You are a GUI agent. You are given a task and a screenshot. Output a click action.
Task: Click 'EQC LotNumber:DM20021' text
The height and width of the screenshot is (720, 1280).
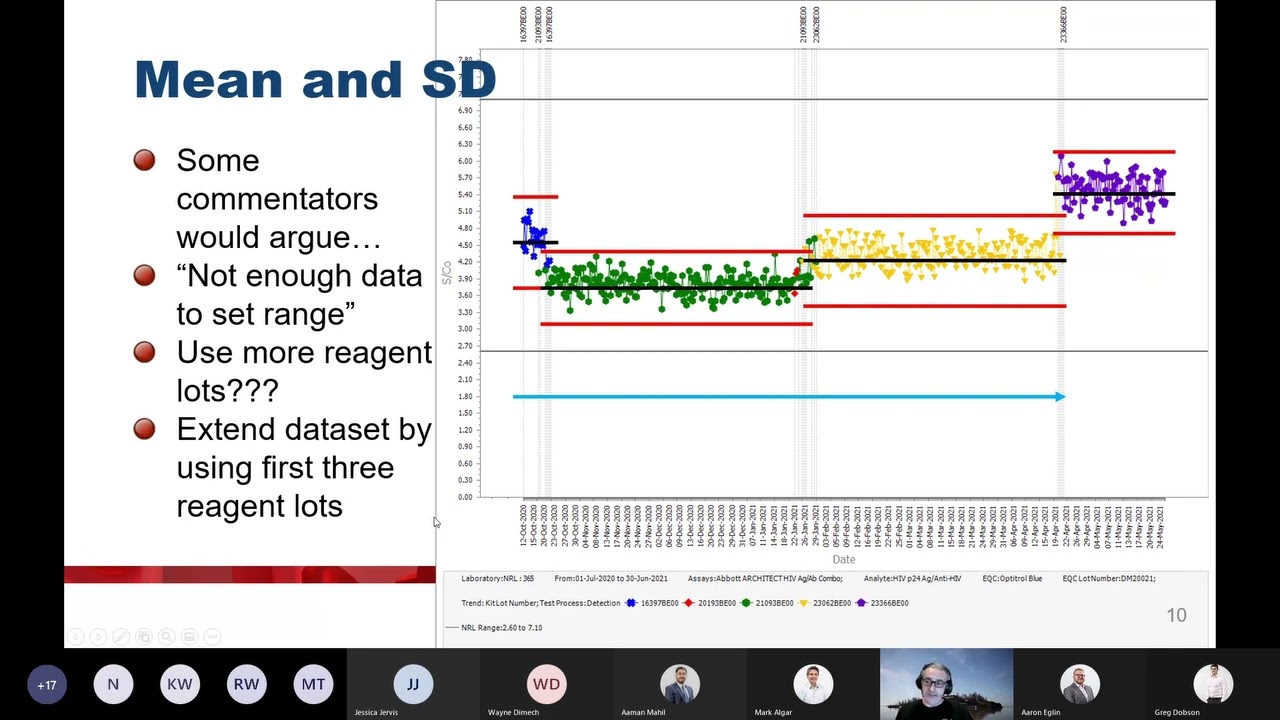click(x=1109, y=579)
